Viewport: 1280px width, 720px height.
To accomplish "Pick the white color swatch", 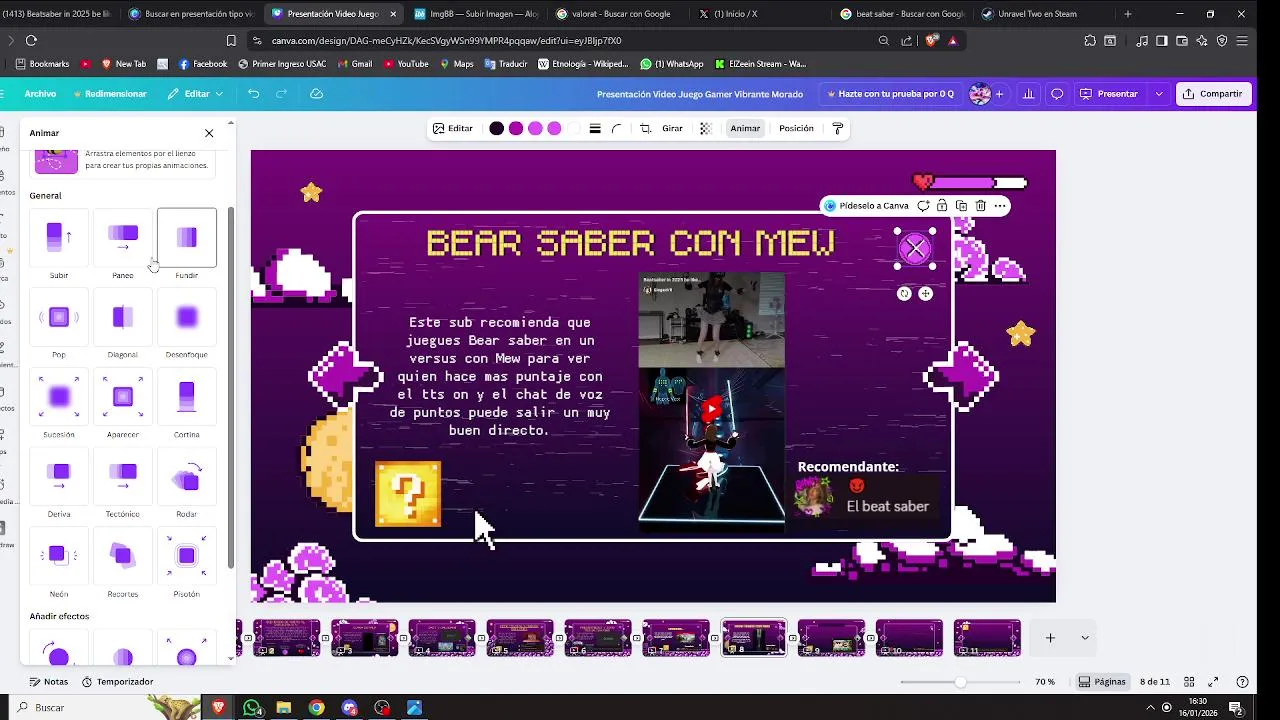I will pos(572,129).
